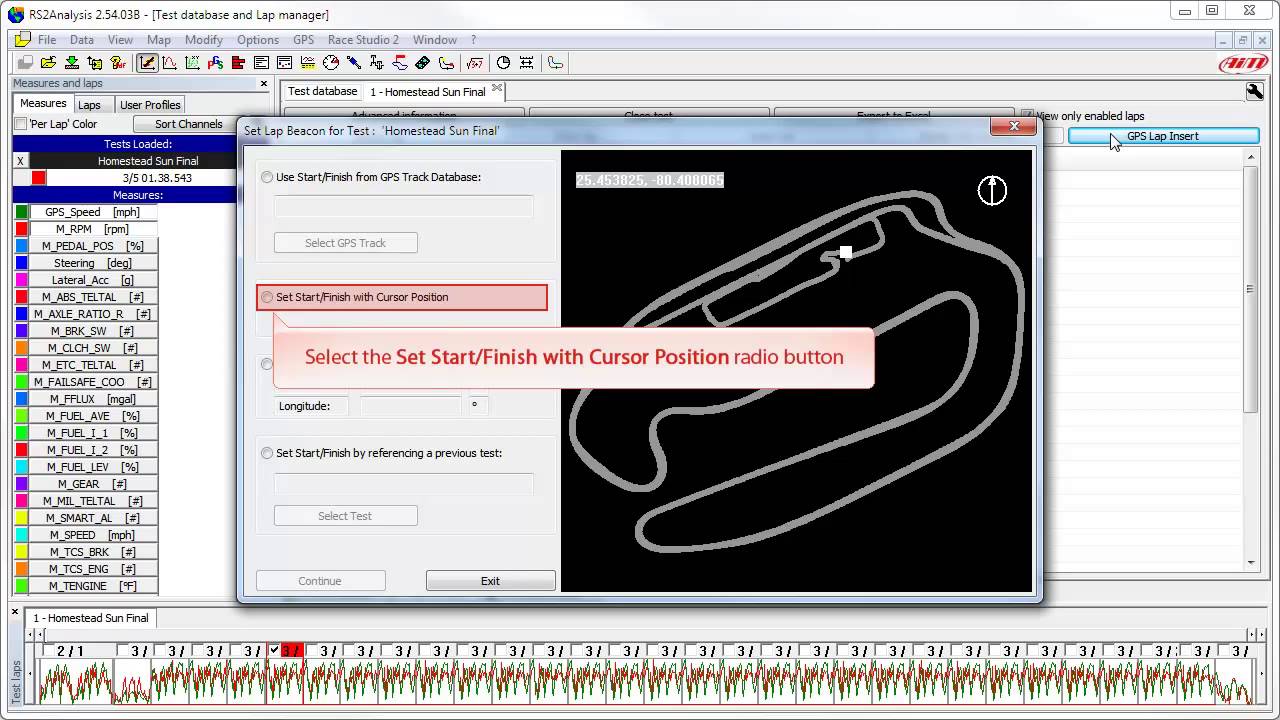Screen dimensions: 1280x720
Task: Click the green download arrow toolbar icon
Action: click(x=72, y=63)
